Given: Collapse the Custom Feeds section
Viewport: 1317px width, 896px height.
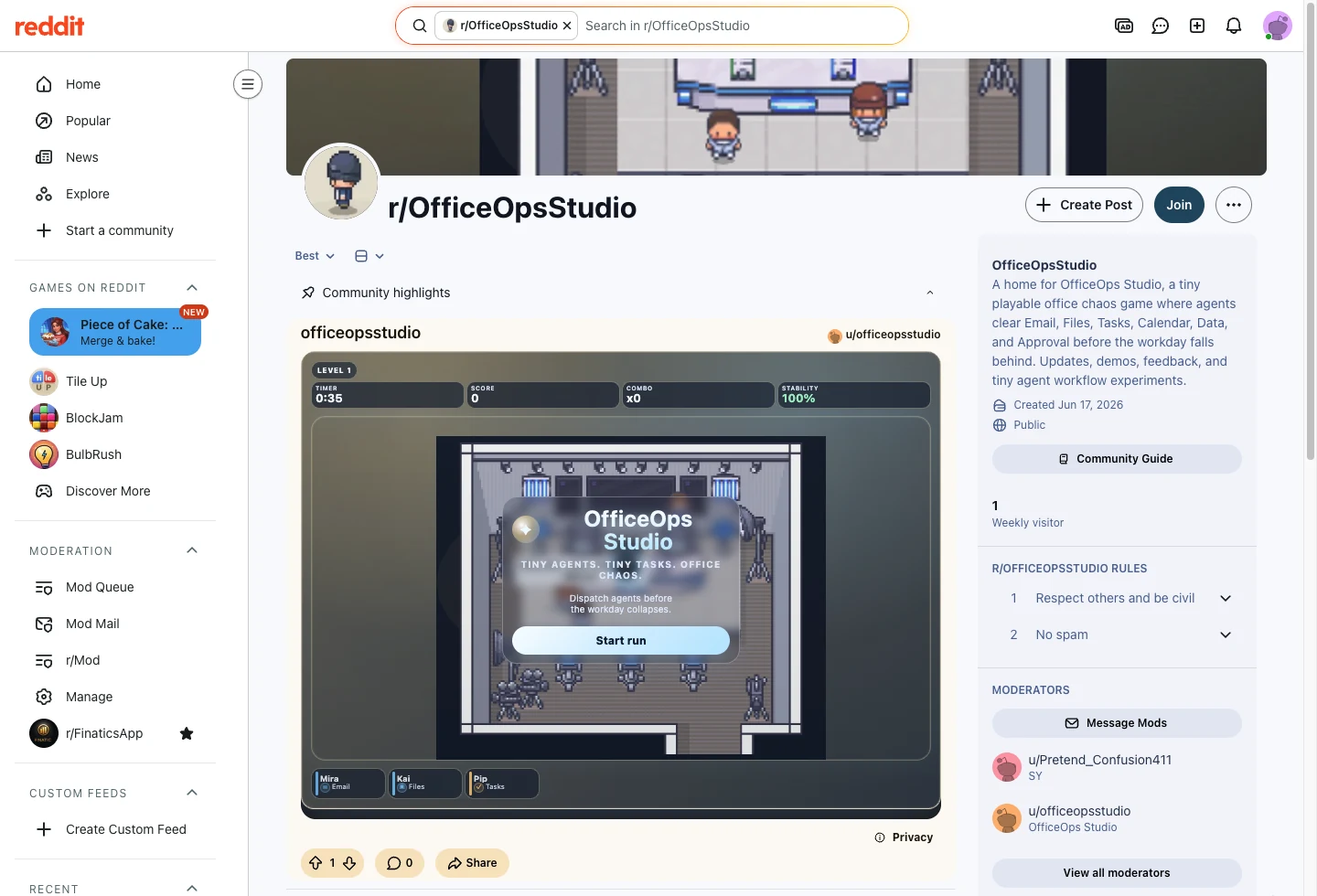Looking at the screenshot, I should point(192,793).
